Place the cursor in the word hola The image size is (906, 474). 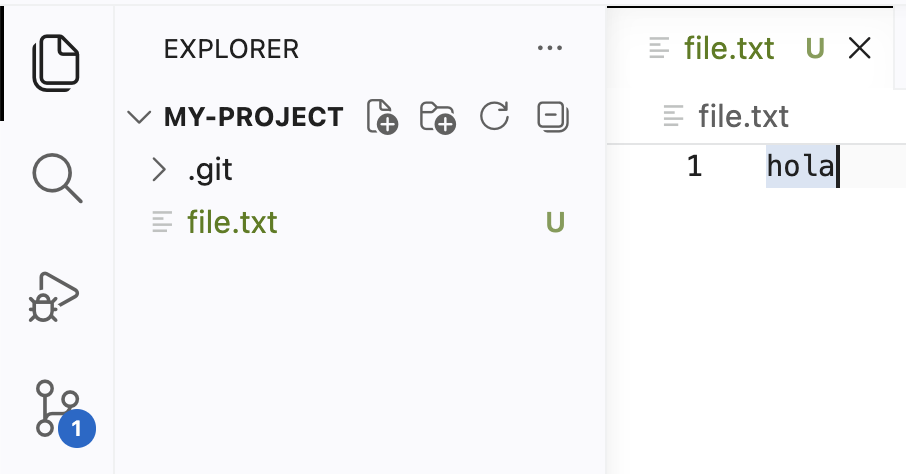(801, 166)
